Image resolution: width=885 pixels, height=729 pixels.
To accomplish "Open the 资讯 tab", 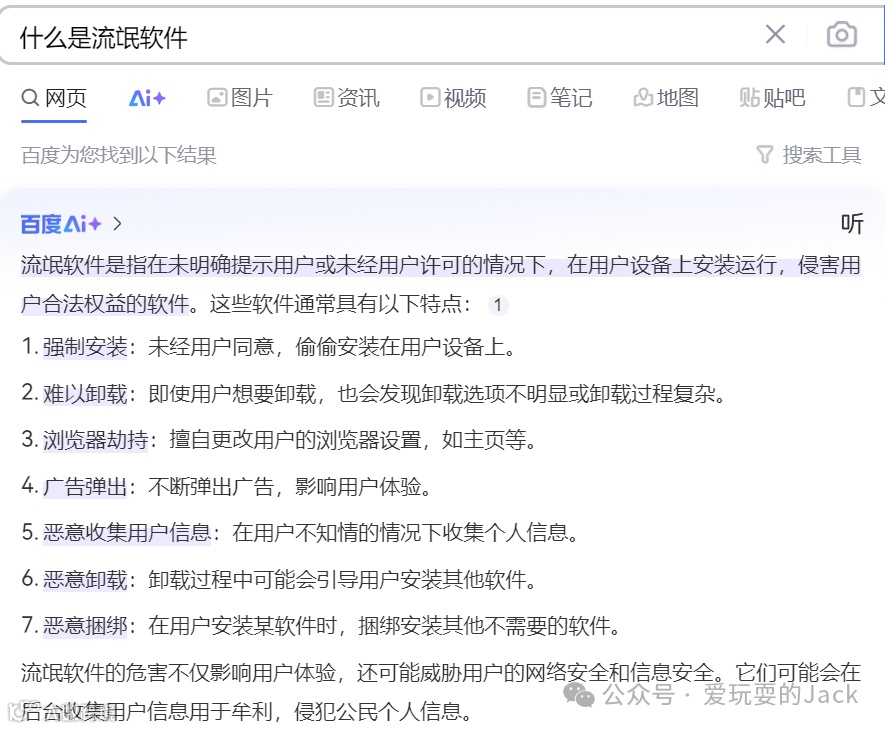I will (347, 98).
